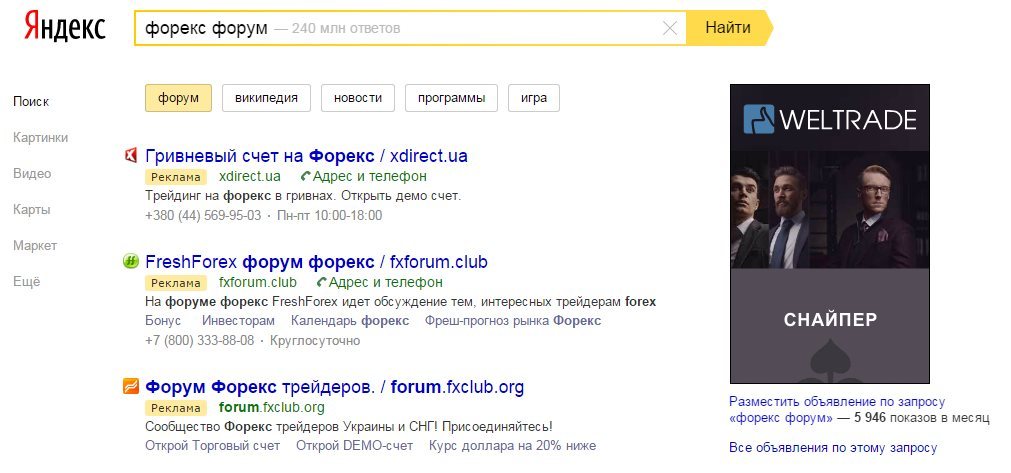Open result FreshForex форум форекс
The image size is (1011, 473).
pos(316,262)
